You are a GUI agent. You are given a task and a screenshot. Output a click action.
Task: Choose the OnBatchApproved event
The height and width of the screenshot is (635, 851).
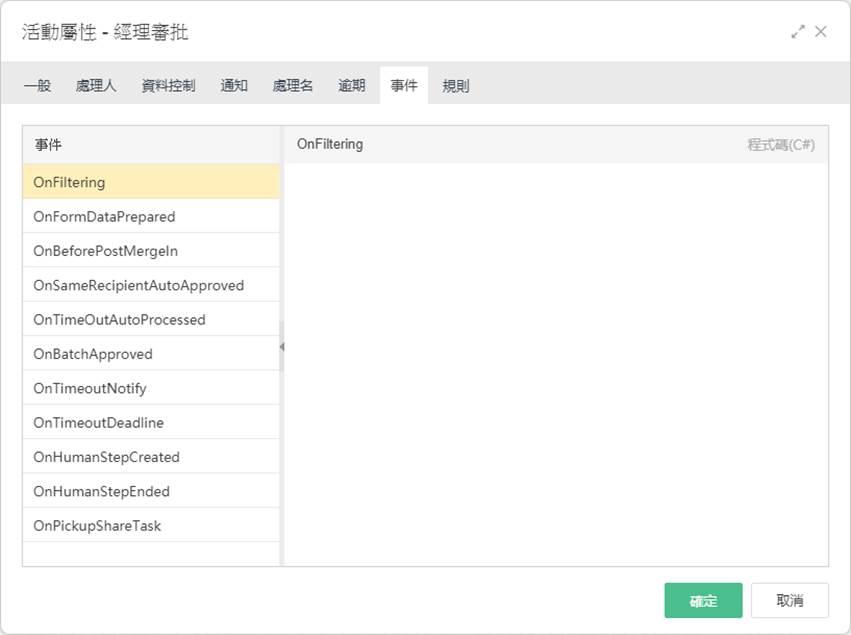151,354
